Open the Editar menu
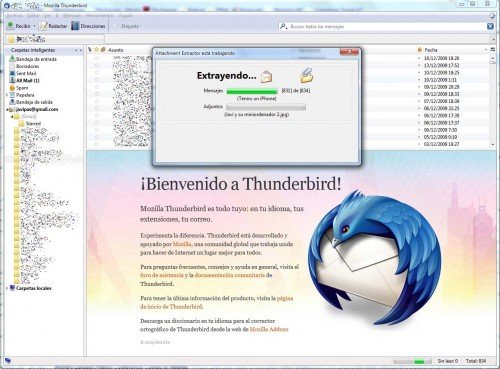This screenshot has height=369, width=500. point(33,16)
